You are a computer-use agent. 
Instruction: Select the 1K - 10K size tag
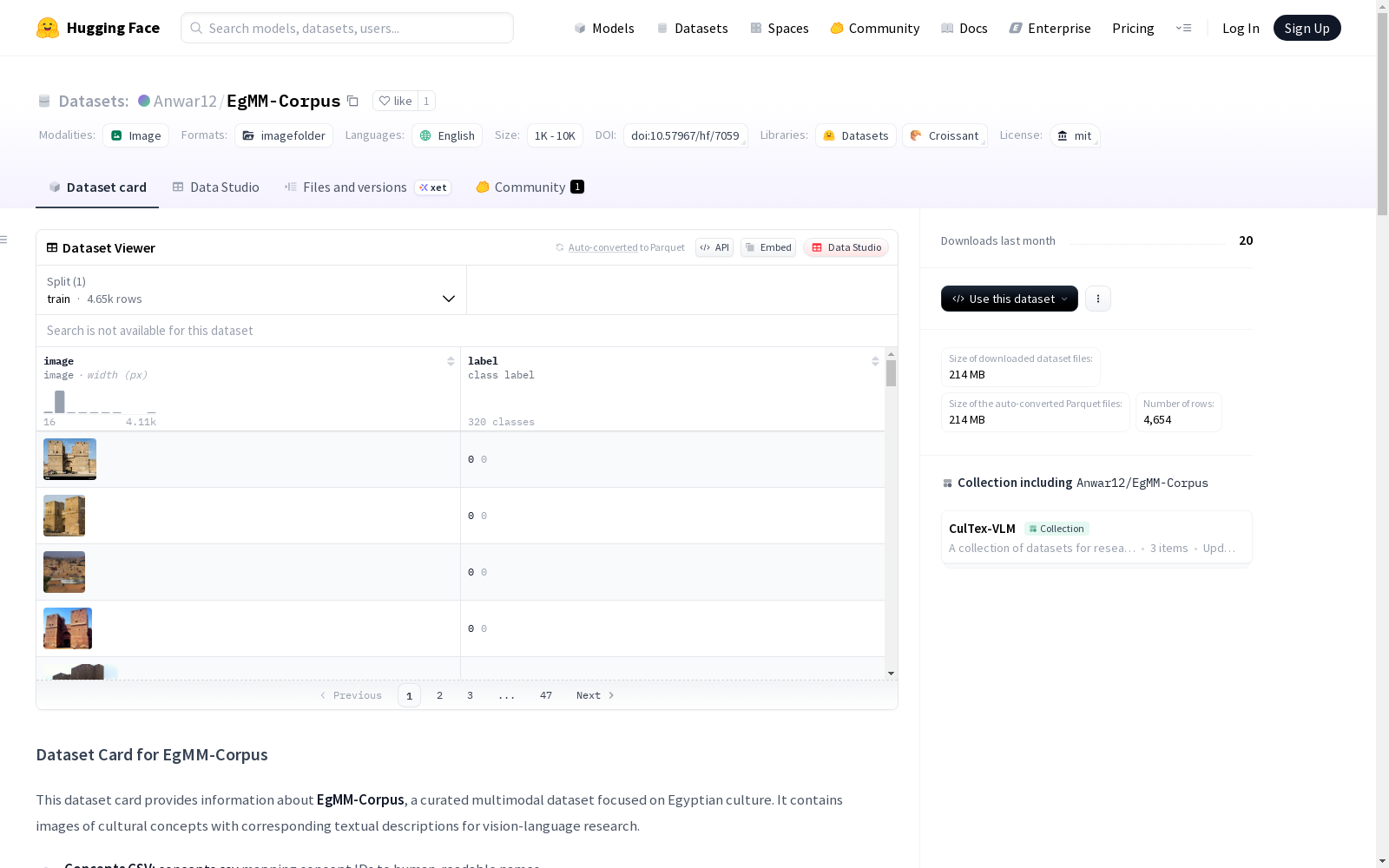[x=555, y=135]
